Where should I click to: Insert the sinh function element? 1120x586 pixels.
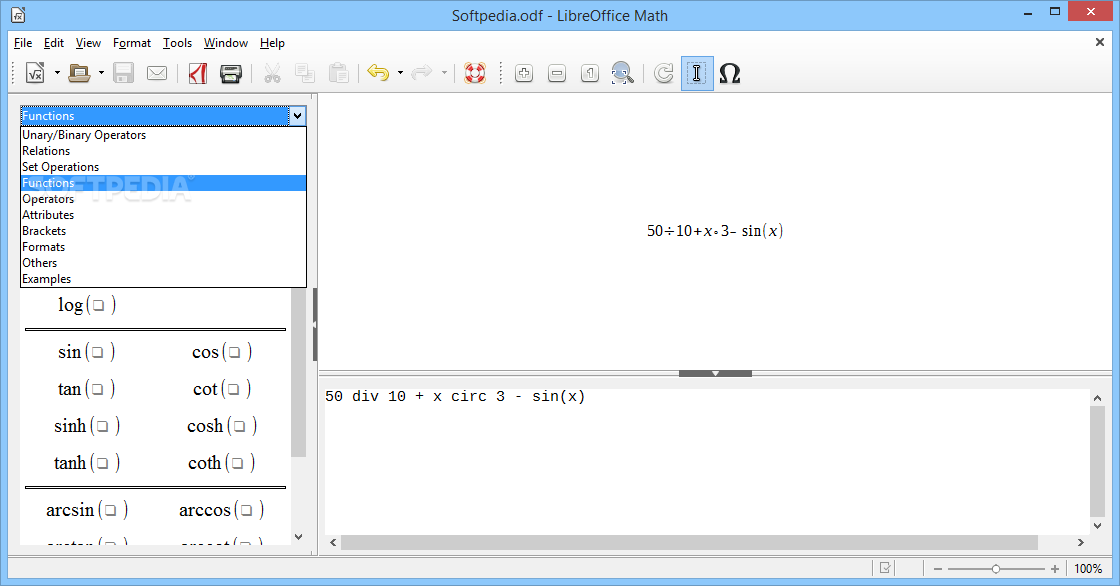(x=86, y=426)
